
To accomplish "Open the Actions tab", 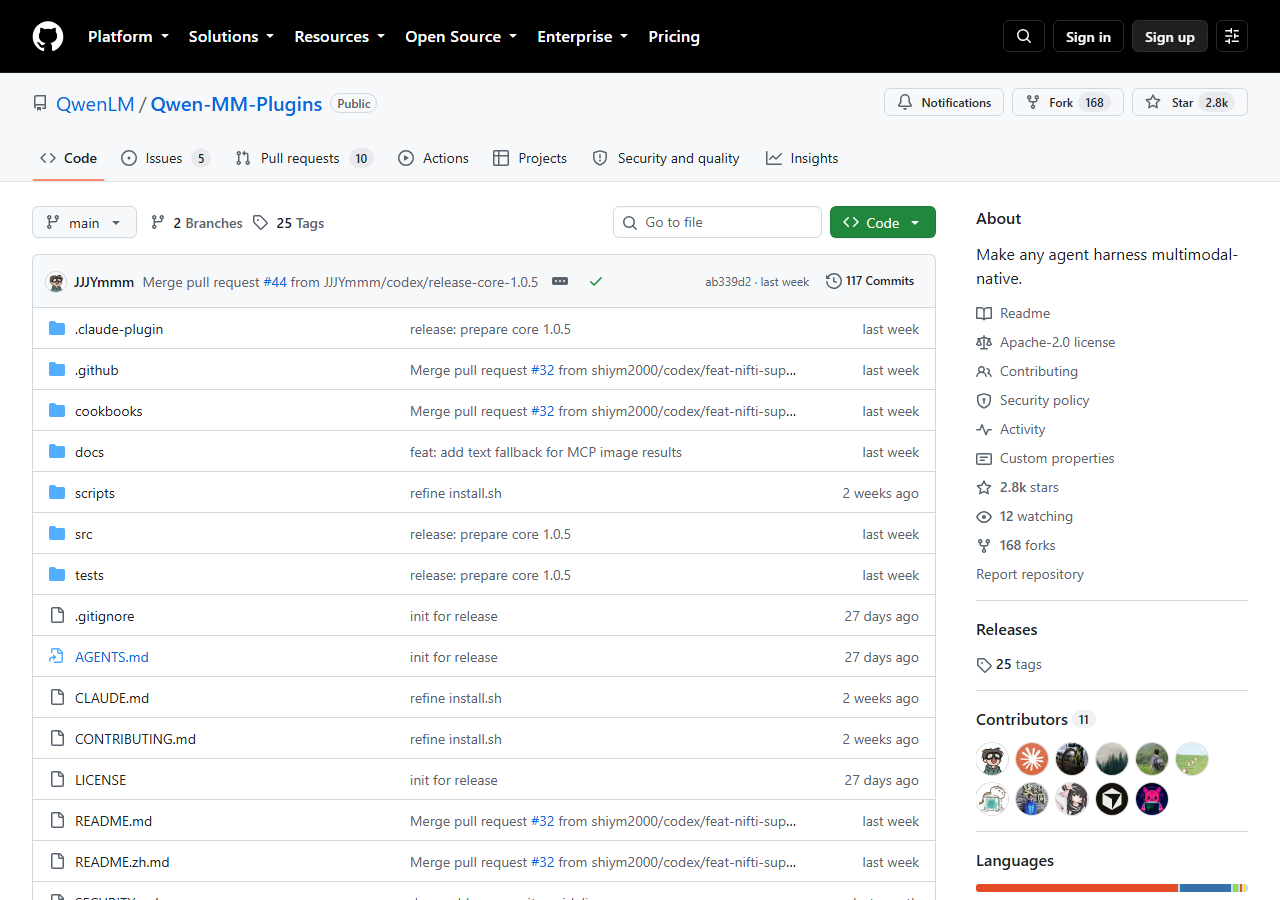I will click(x=433, y=158).
